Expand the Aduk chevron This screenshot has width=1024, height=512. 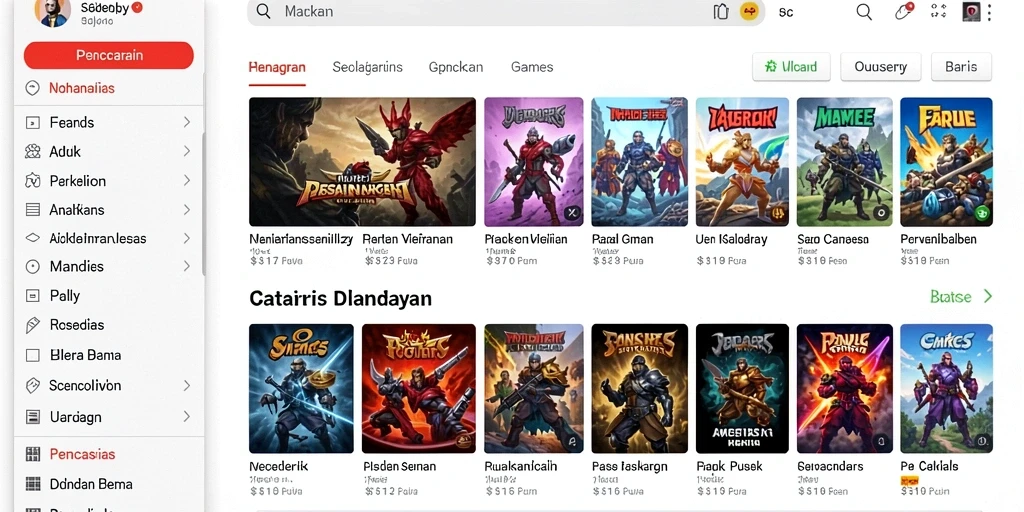[186, 152]
